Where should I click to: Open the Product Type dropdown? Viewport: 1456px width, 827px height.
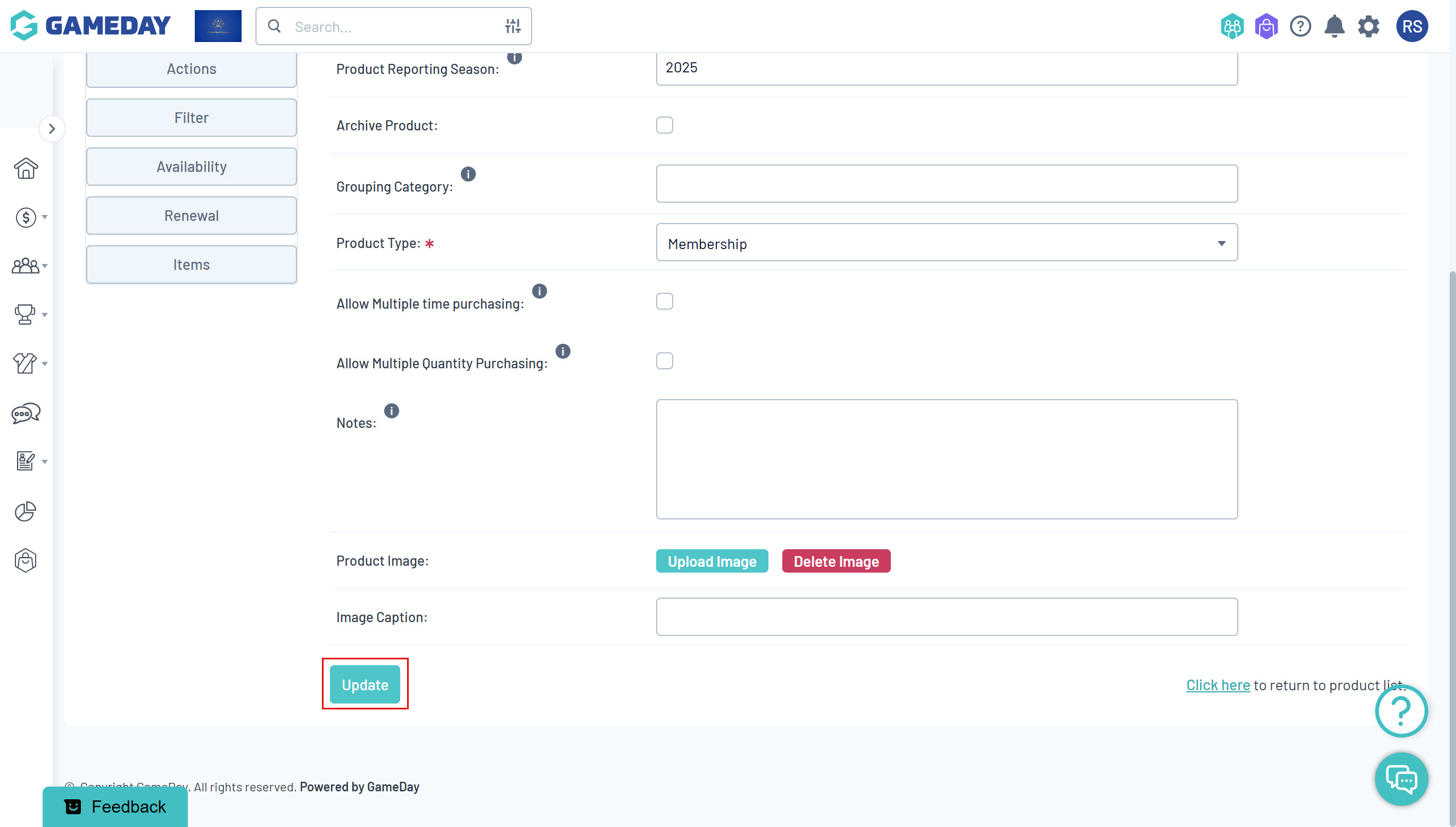click(946, 243)
